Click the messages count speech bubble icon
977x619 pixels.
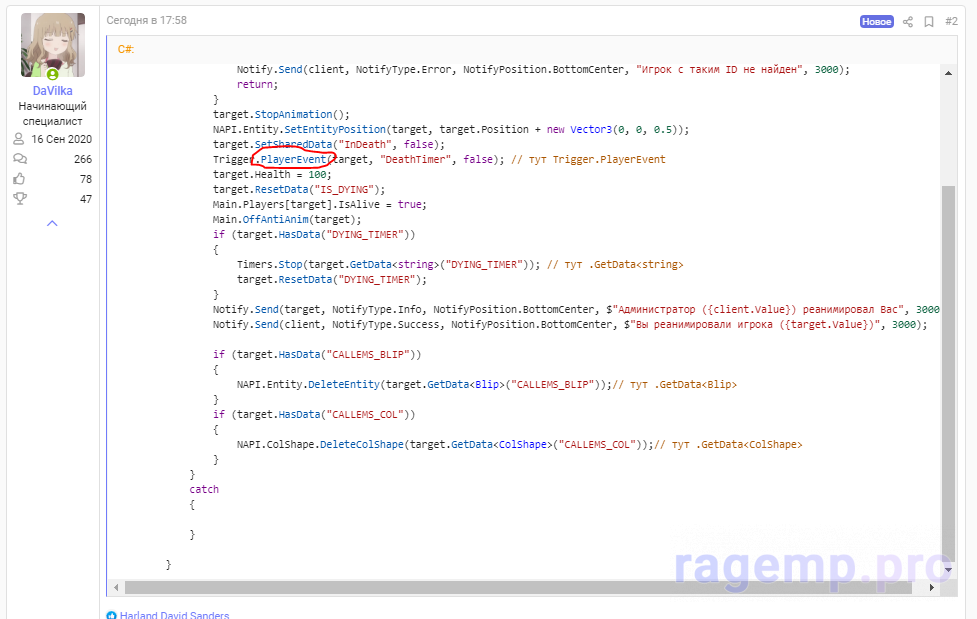coord(19,159)
